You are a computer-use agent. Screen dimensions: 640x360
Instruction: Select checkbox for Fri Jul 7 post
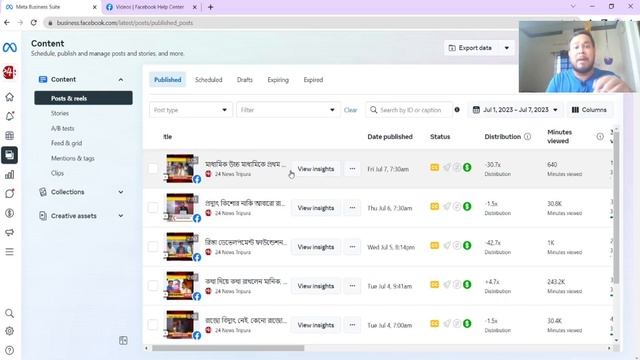coord(153,169)
